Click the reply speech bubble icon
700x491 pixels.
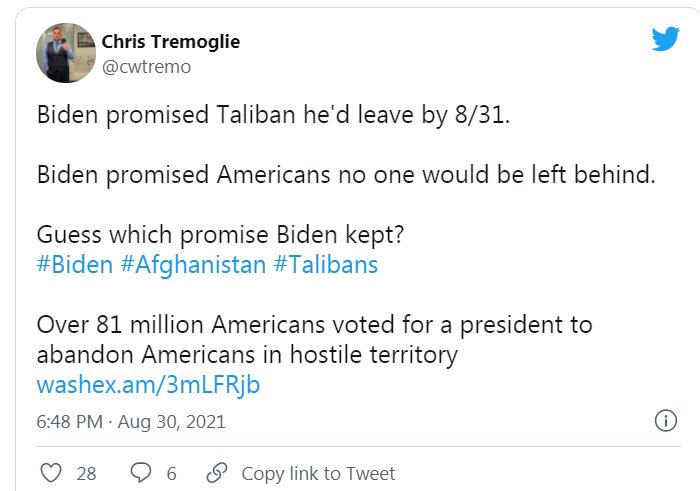(x=142, y=473)
